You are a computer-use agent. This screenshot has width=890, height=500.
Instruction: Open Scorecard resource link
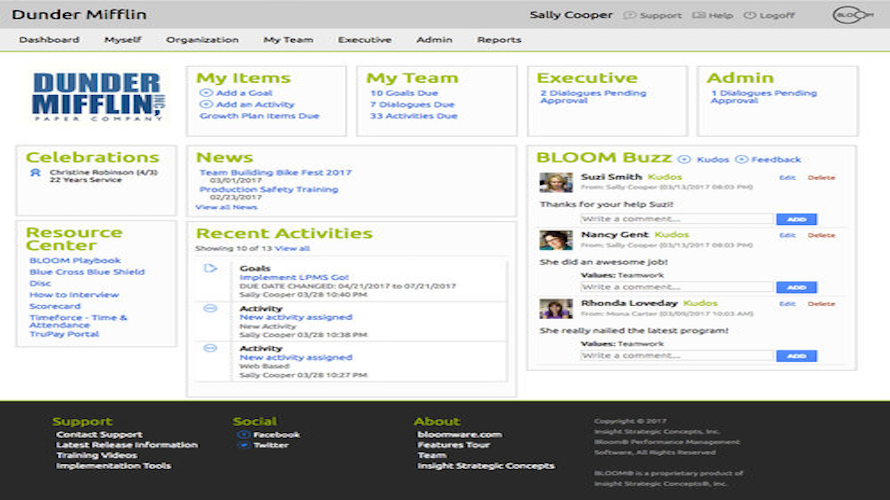(x=55, y=306)
